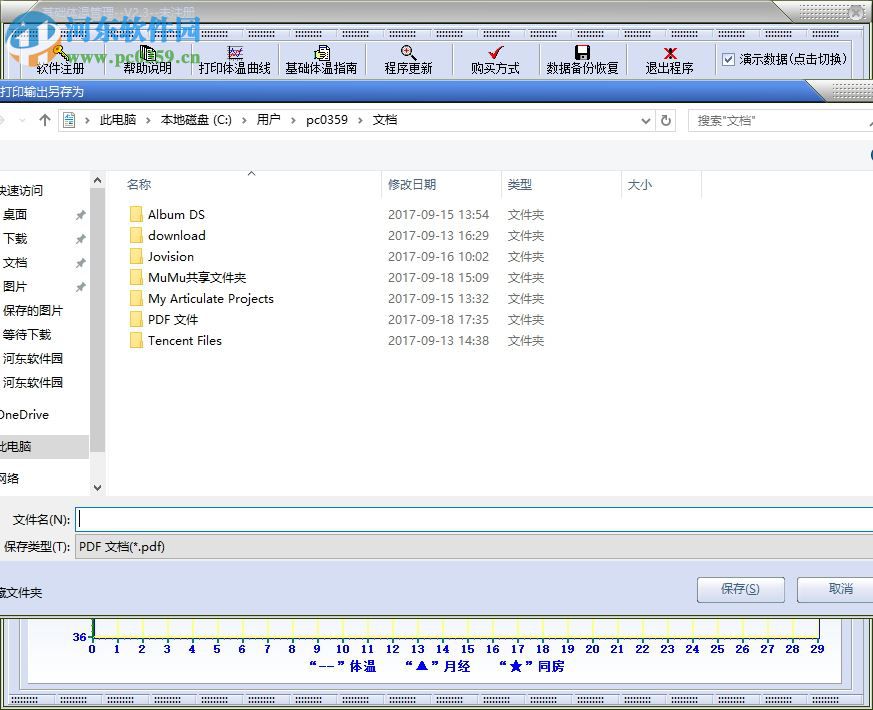The image size is (873, 710).
Task: Go up one folder level arrow
Action: pyautogui.click(x=45, y=120)
